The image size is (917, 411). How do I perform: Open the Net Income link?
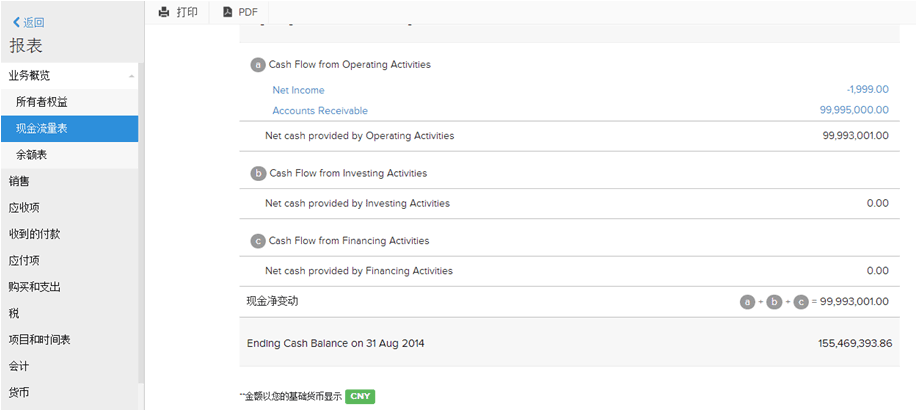[298, 90]
